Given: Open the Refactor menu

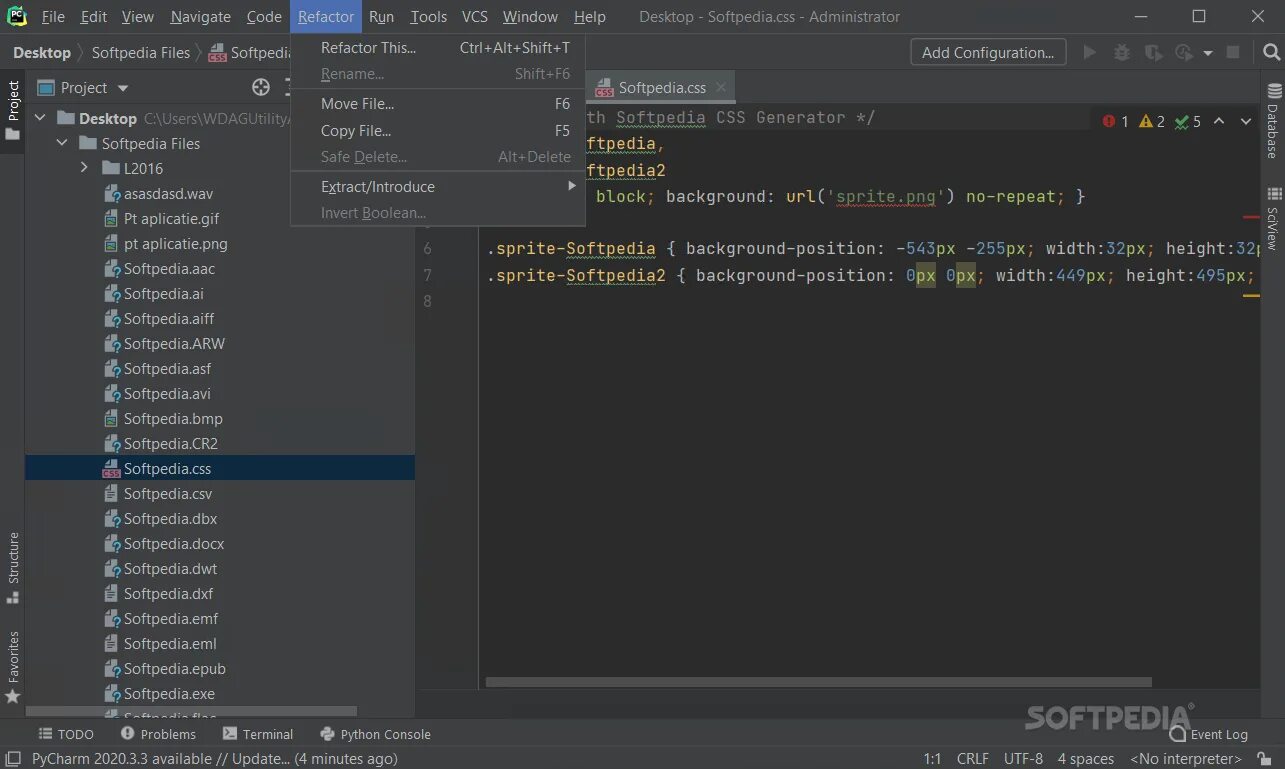Looking at the screenshot, I should coord(326,17).
